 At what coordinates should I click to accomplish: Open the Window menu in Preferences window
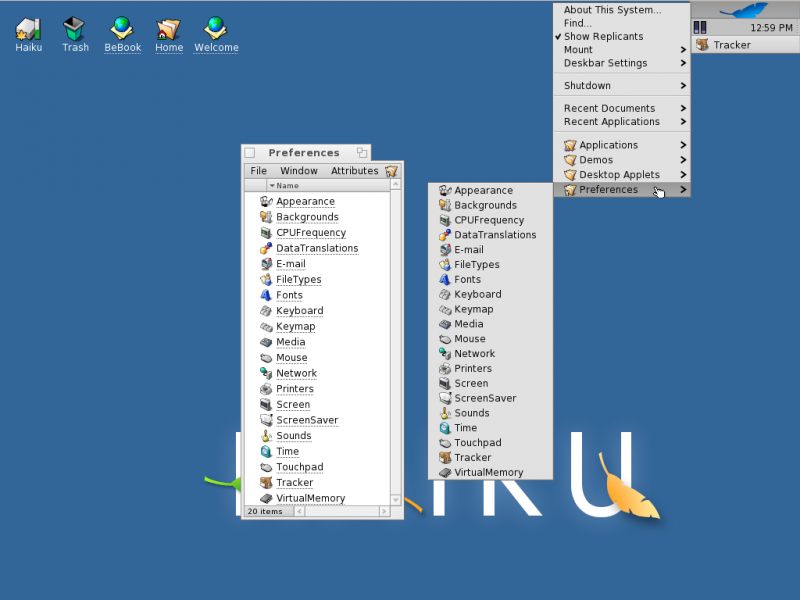coord(298,170)
